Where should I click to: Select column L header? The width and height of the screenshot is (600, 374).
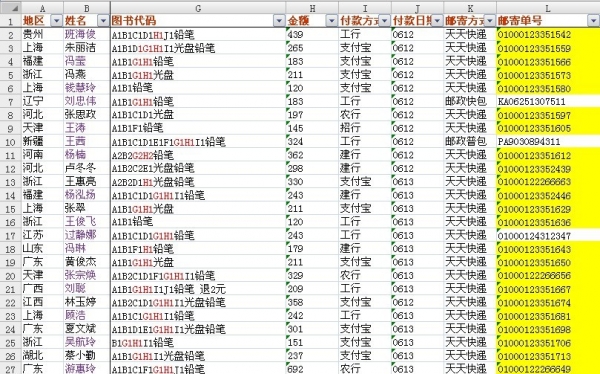click(548, 8)
